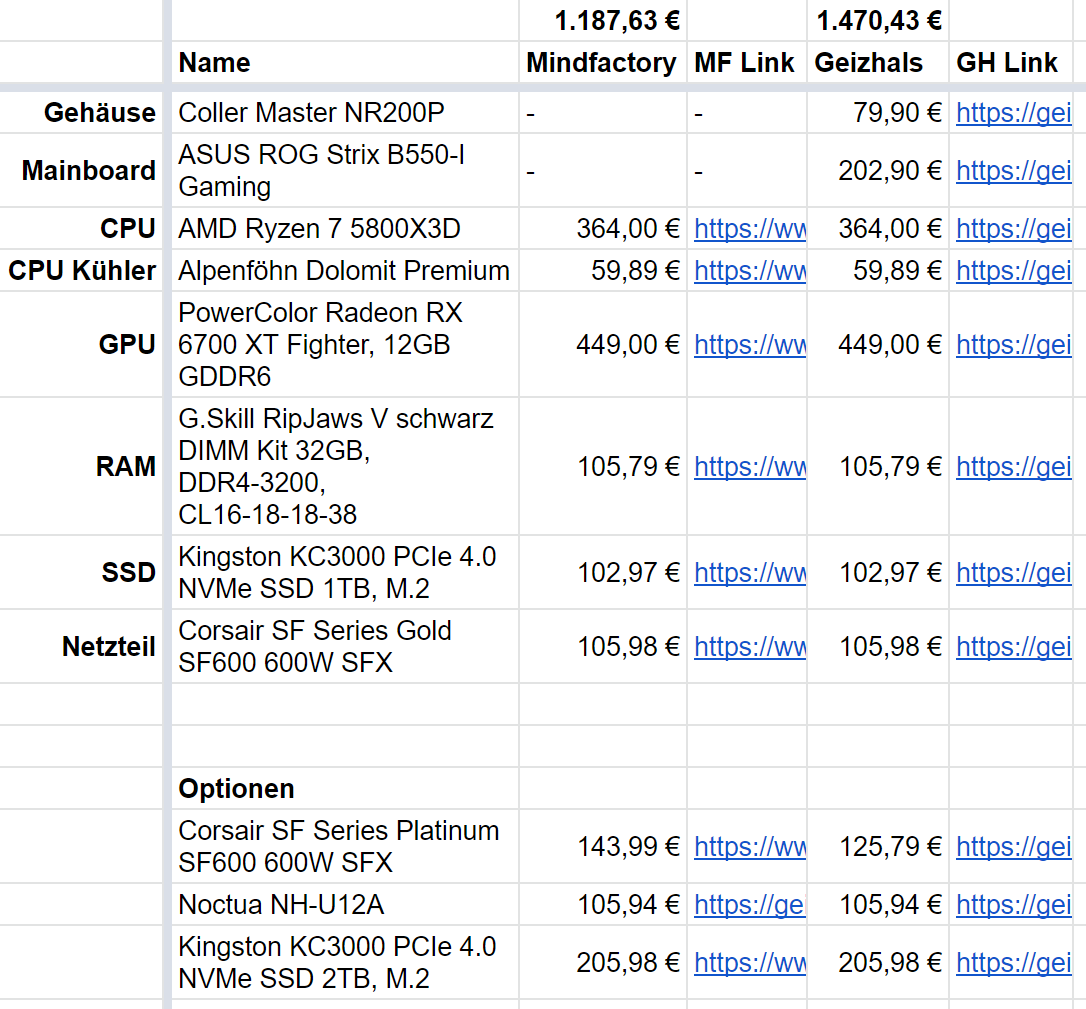
Task: Select the RAM row label
Action: click(81, 467)
